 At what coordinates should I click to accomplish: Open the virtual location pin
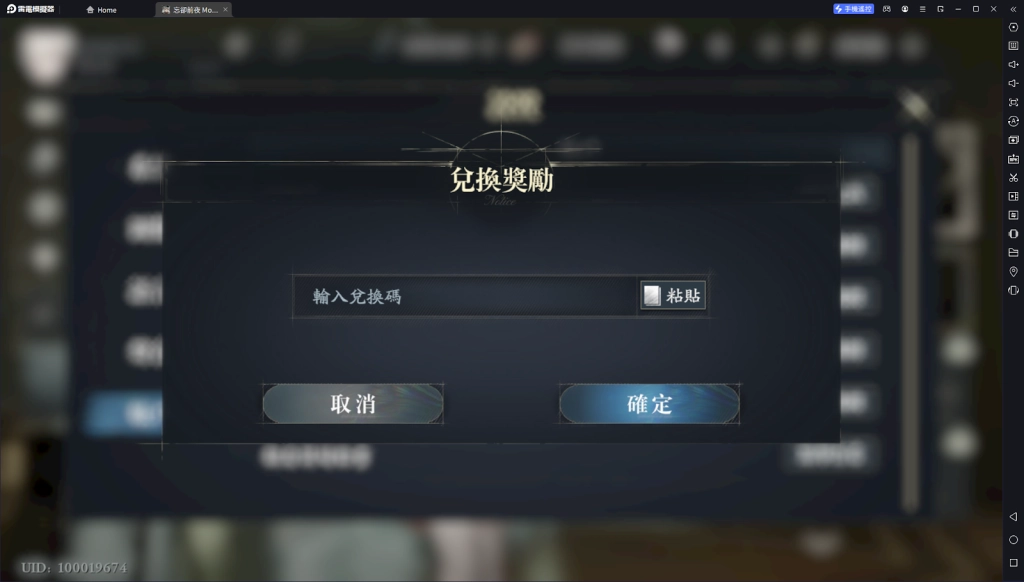coord(1013,271)
